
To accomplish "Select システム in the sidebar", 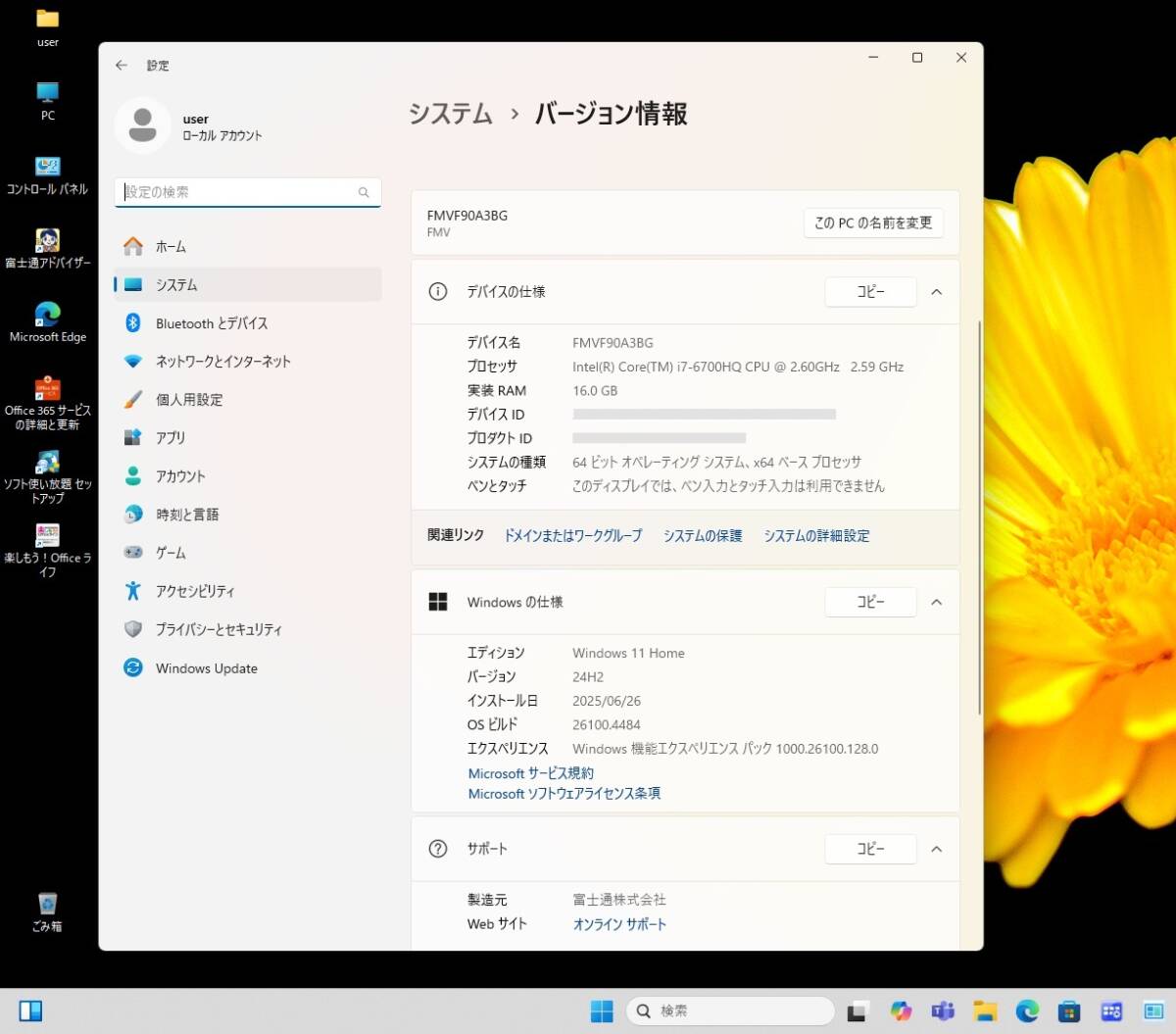I will [x=248, y=285].
